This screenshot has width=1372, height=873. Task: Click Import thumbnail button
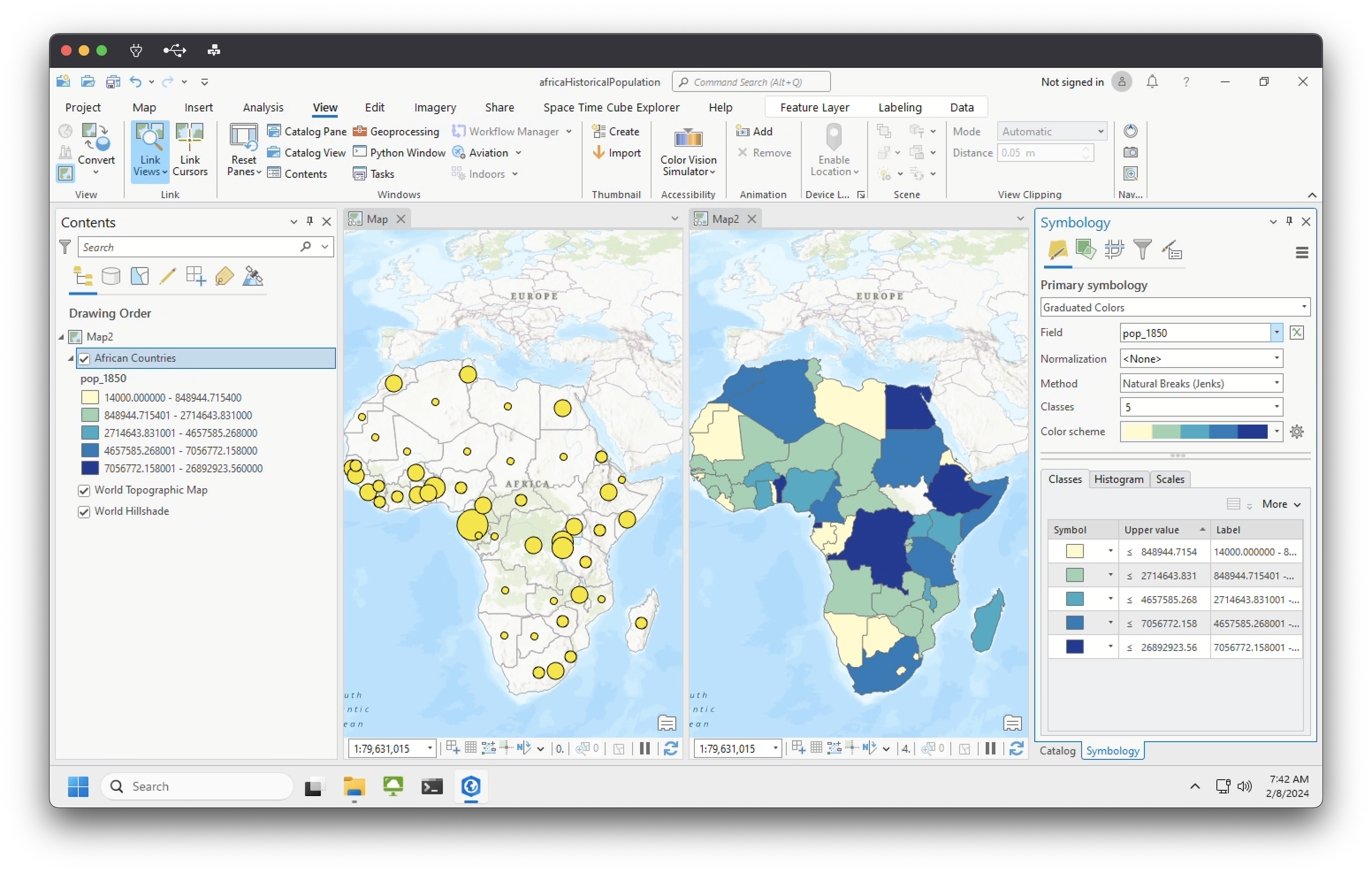[617, 153]
